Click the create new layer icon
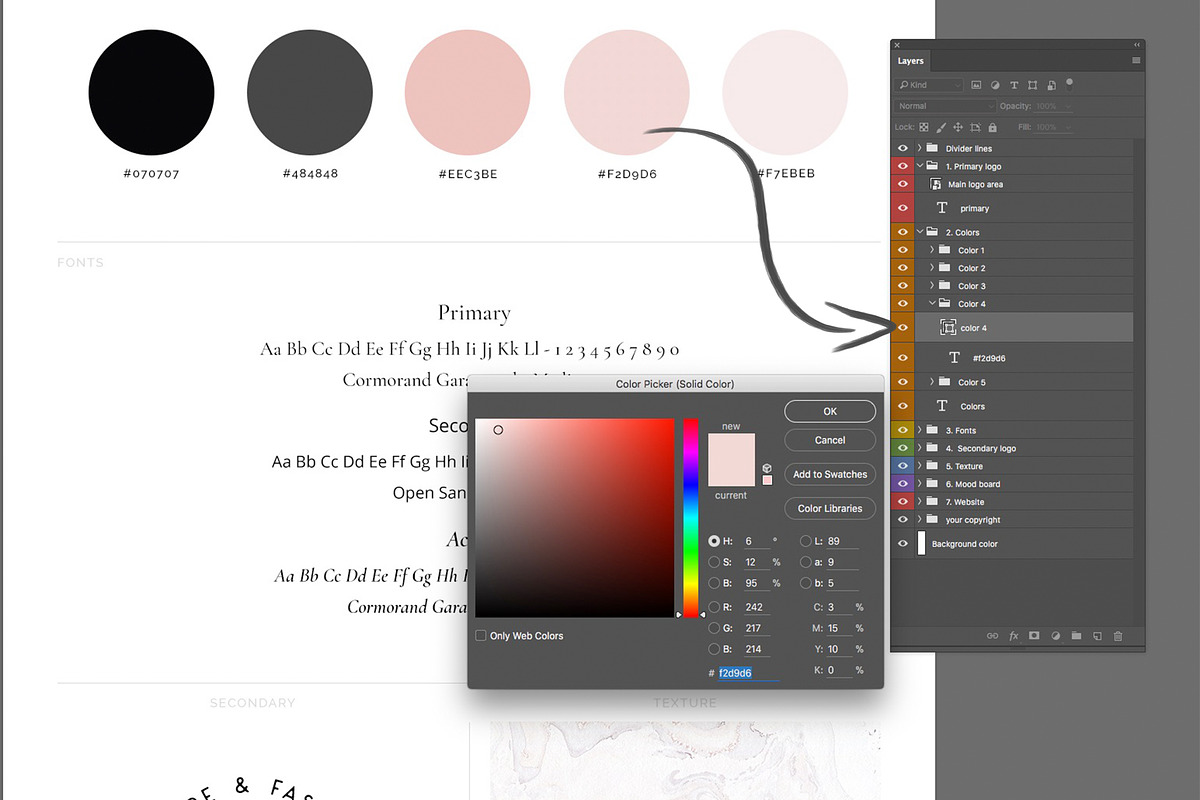The image size is (1200, 800). pyautogui.click(x=1097, y=635)
